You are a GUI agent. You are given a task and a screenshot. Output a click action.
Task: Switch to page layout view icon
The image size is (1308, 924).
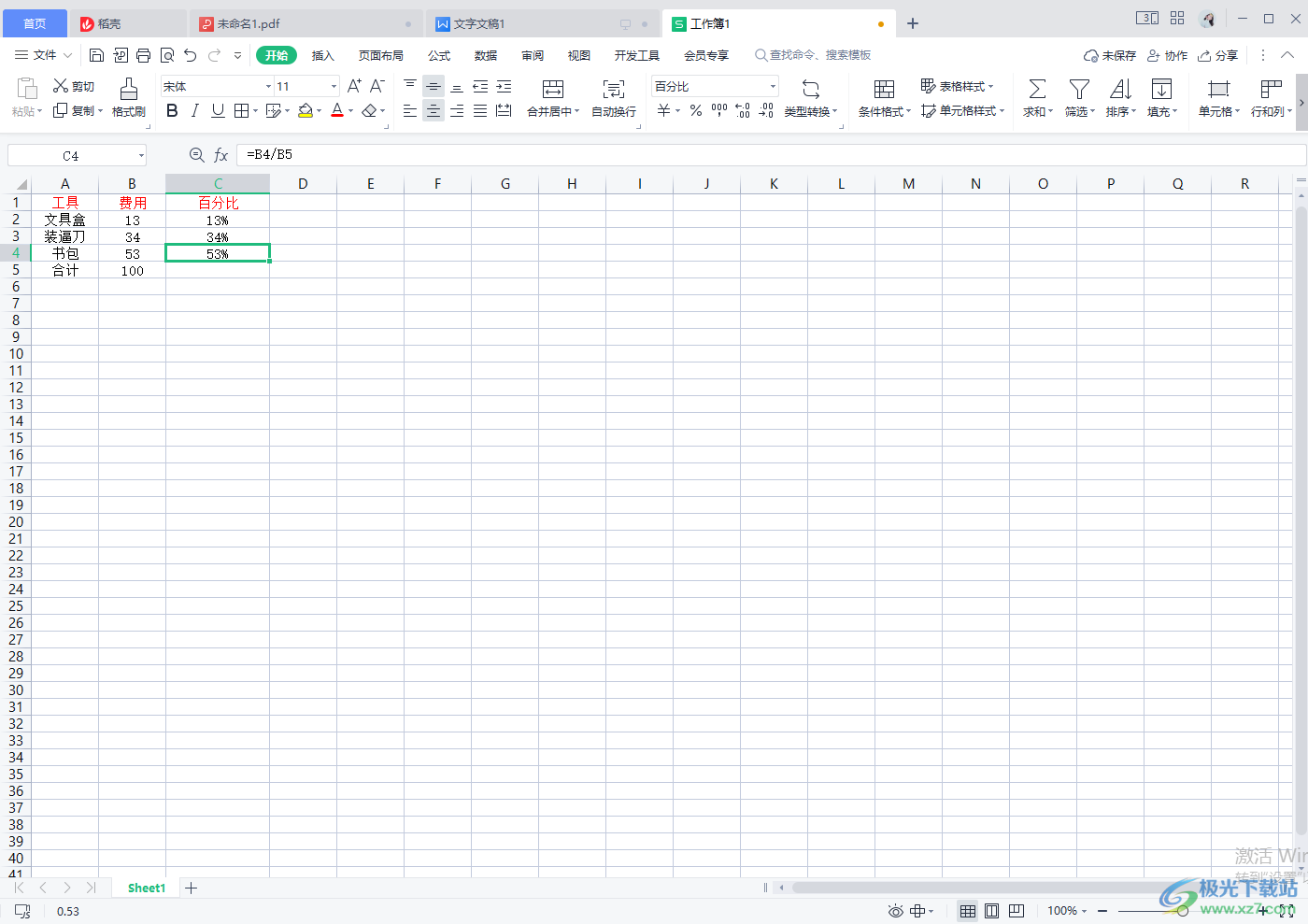click(x=992, y=910)
